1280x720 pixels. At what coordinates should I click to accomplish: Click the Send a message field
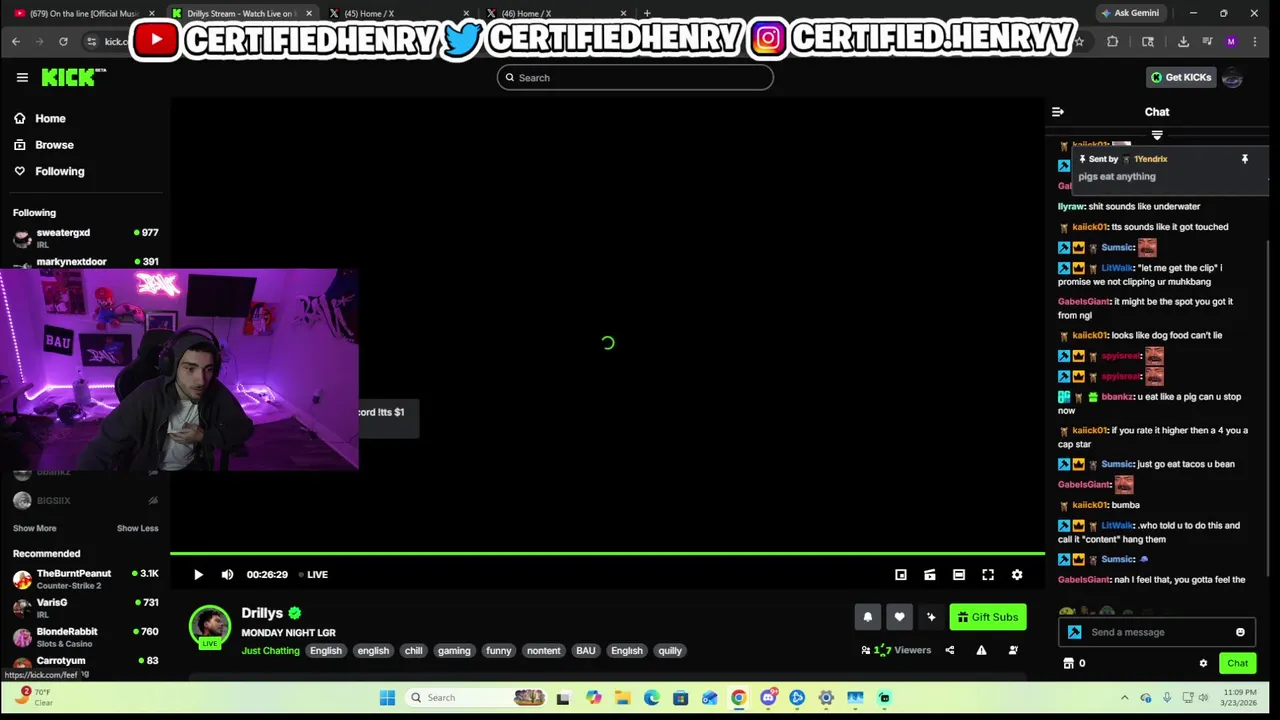pyautogui.click(x=1155, y=632)
